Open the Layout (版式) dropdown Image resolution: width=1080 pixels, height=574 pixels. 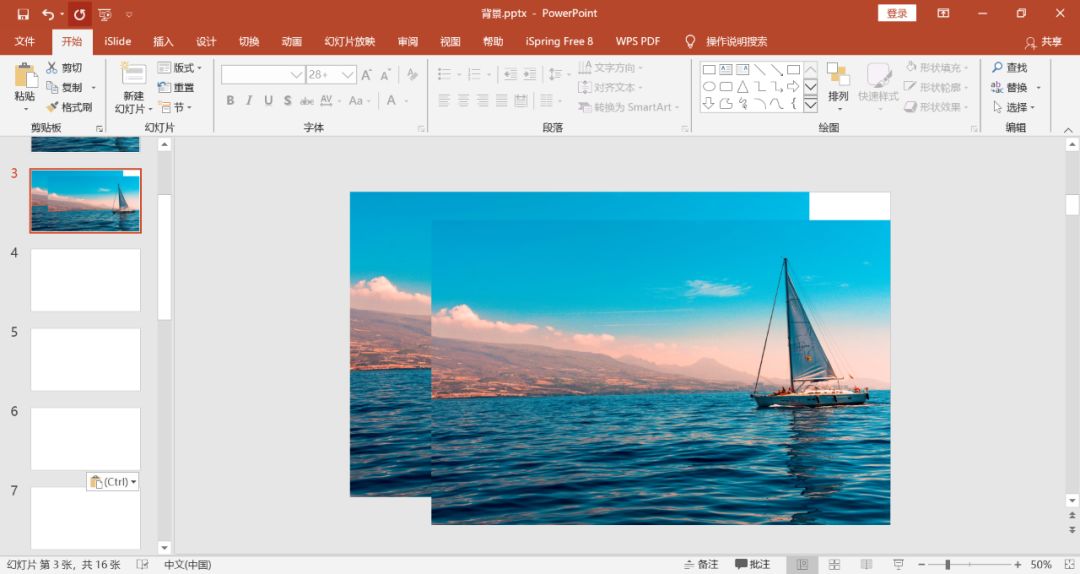[x=180, y=68]
